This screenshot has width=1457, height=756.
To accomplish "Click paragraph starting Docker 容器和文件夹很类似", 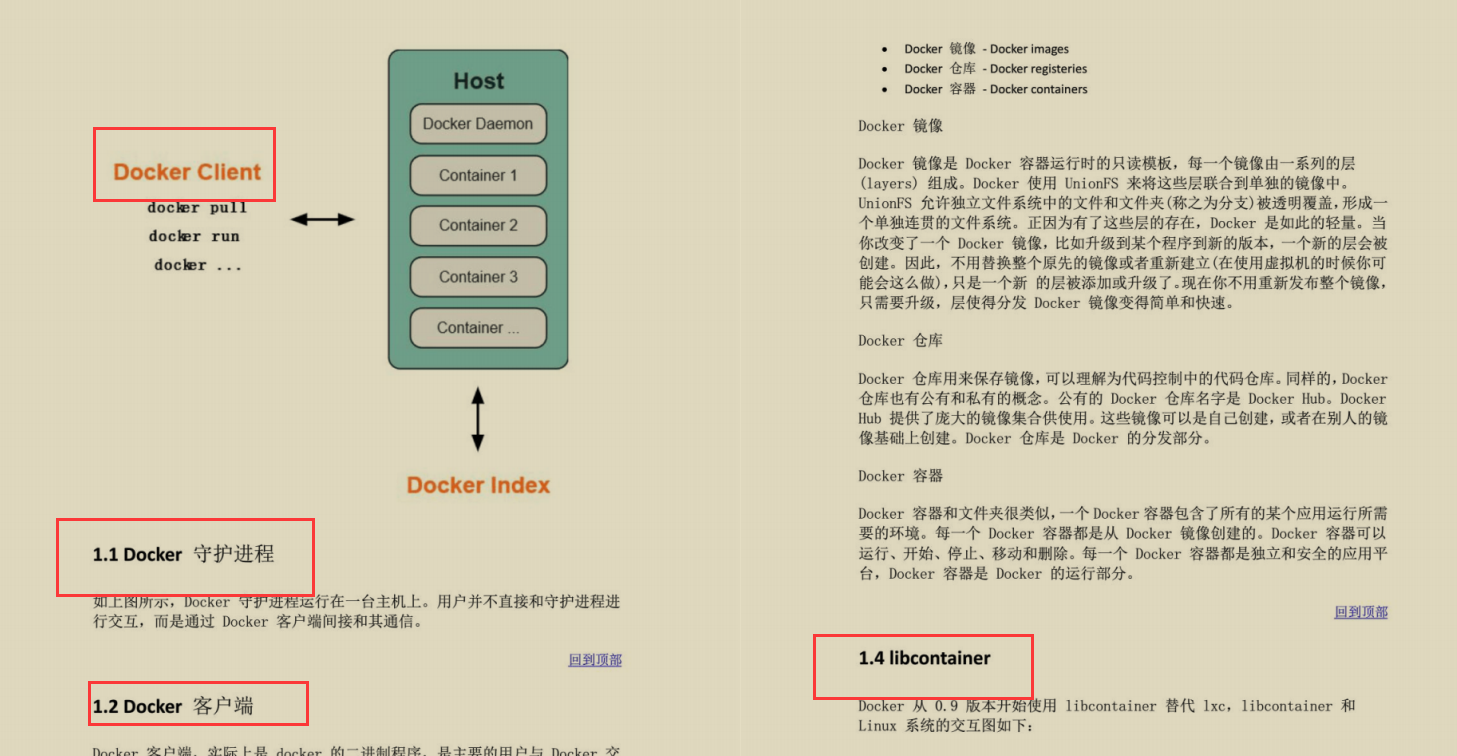I will pos(1123,543).
